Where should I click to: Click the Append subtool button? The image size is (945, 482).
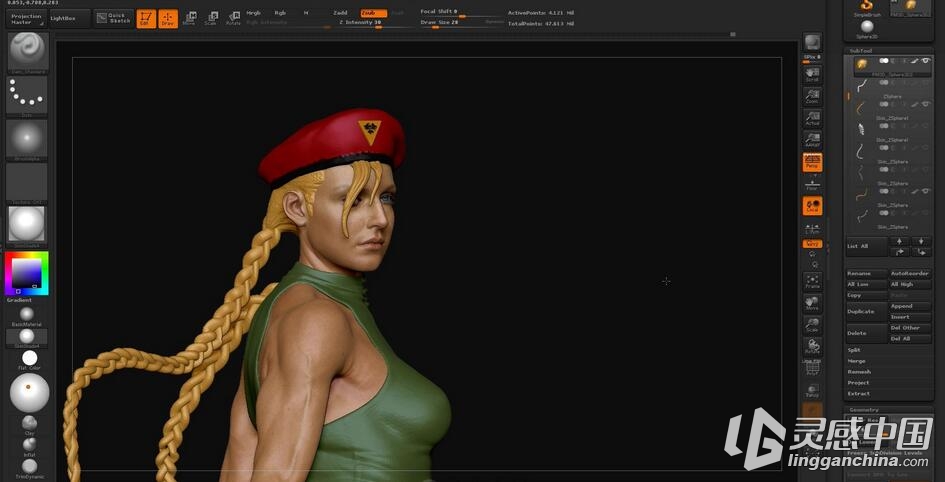(911, 306)
